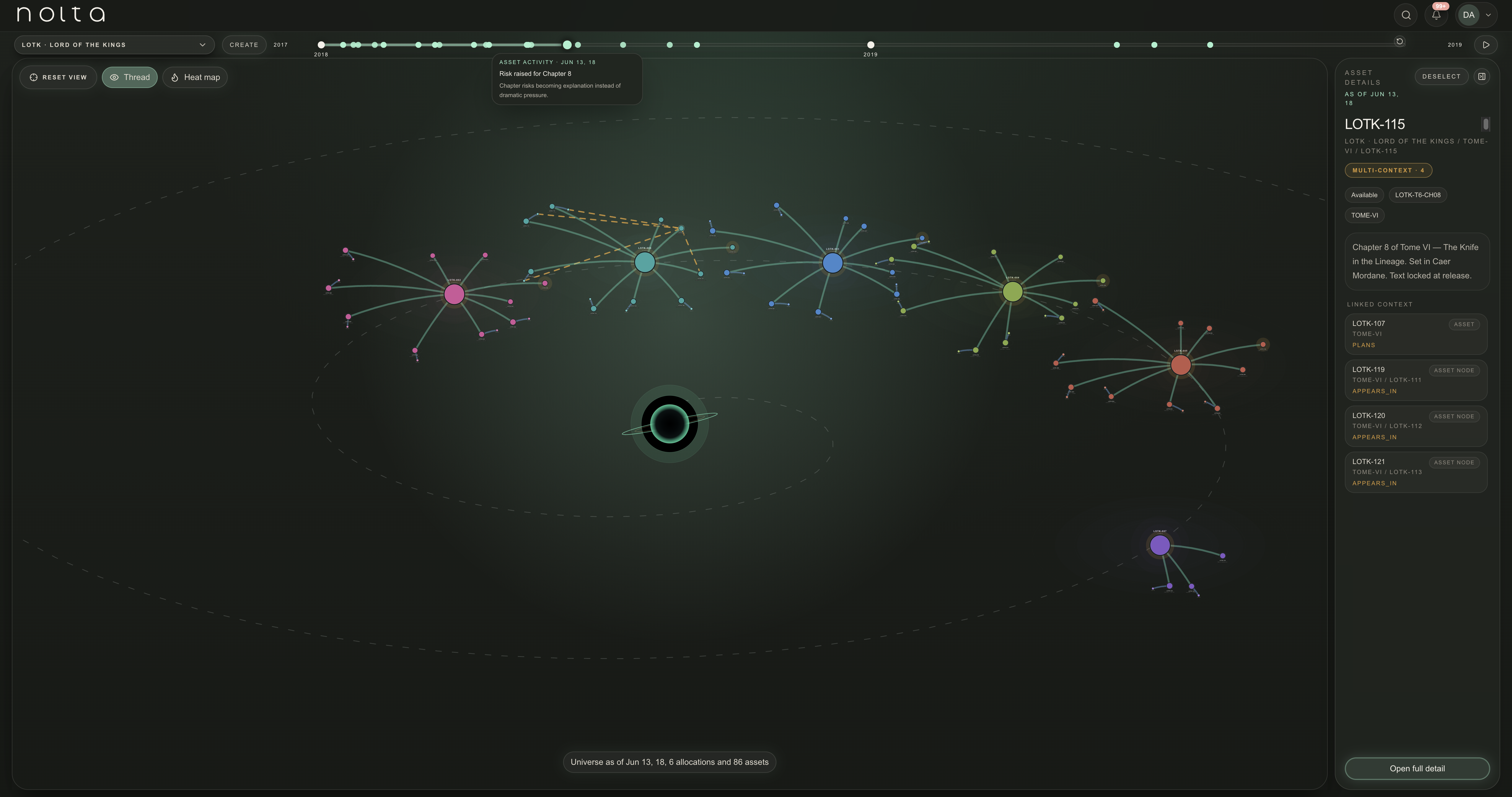Screen dimensions: 1512x797
Task: Open the LOTK-121 linked context card
Action: click(x=1416, y=472)
